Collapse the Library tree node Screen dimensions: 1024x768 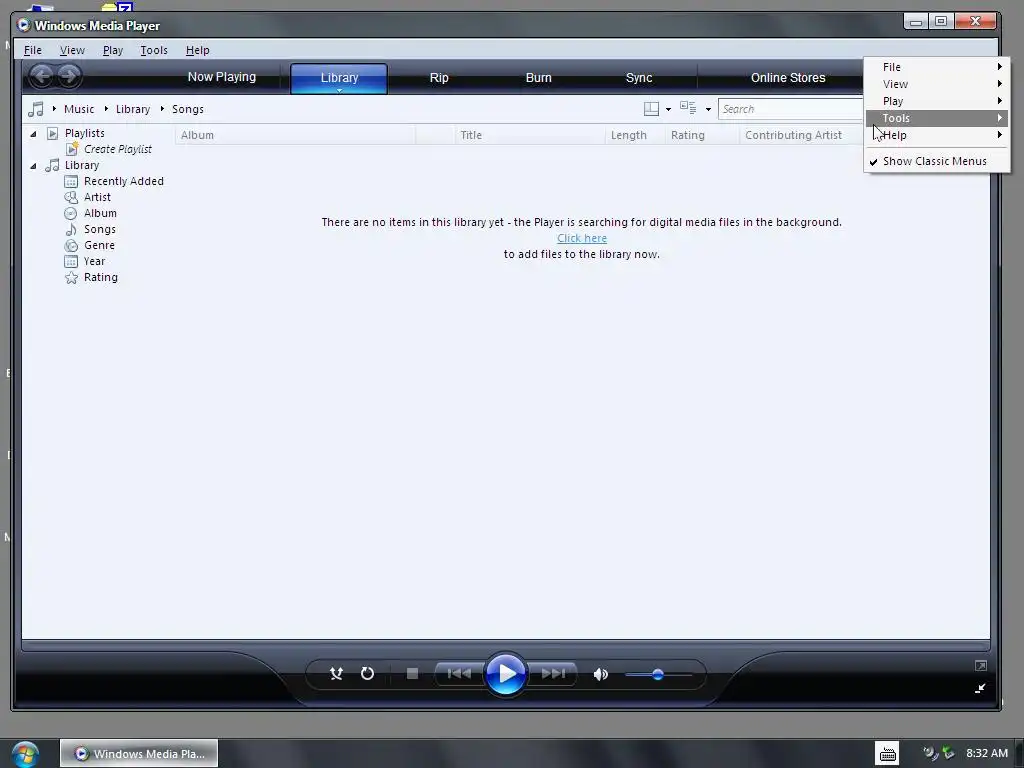point(33,166)
